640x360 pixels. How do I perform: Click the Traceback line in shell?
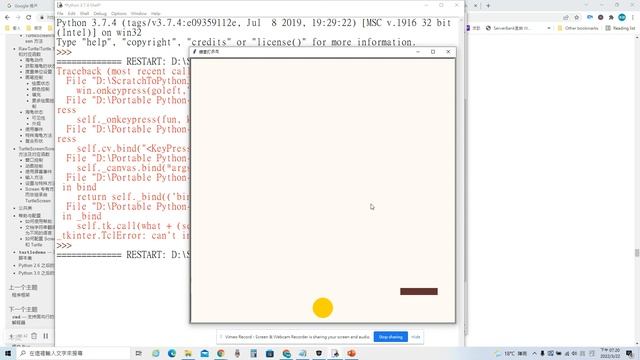(123, 71)
